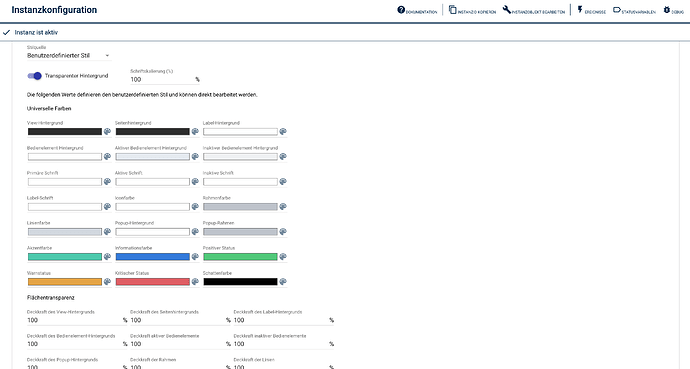The width and height of the screenshot is (690, 369).
Task: Click palette icon beside Bedienelement Hintergrund
Action: [107, 157]
